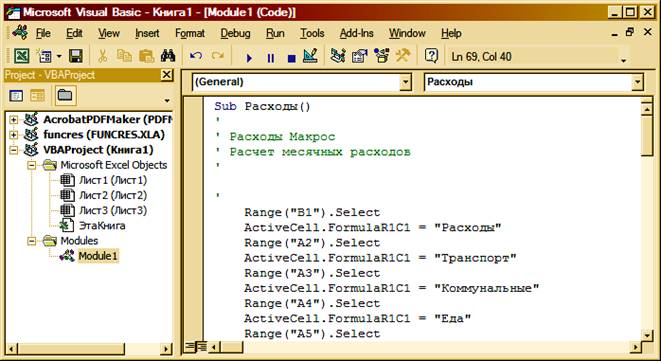Viewport: 661px width, 361px height.
Task: Click View Microsoft Excel toolbar icon
Action: tap(22, 56)
